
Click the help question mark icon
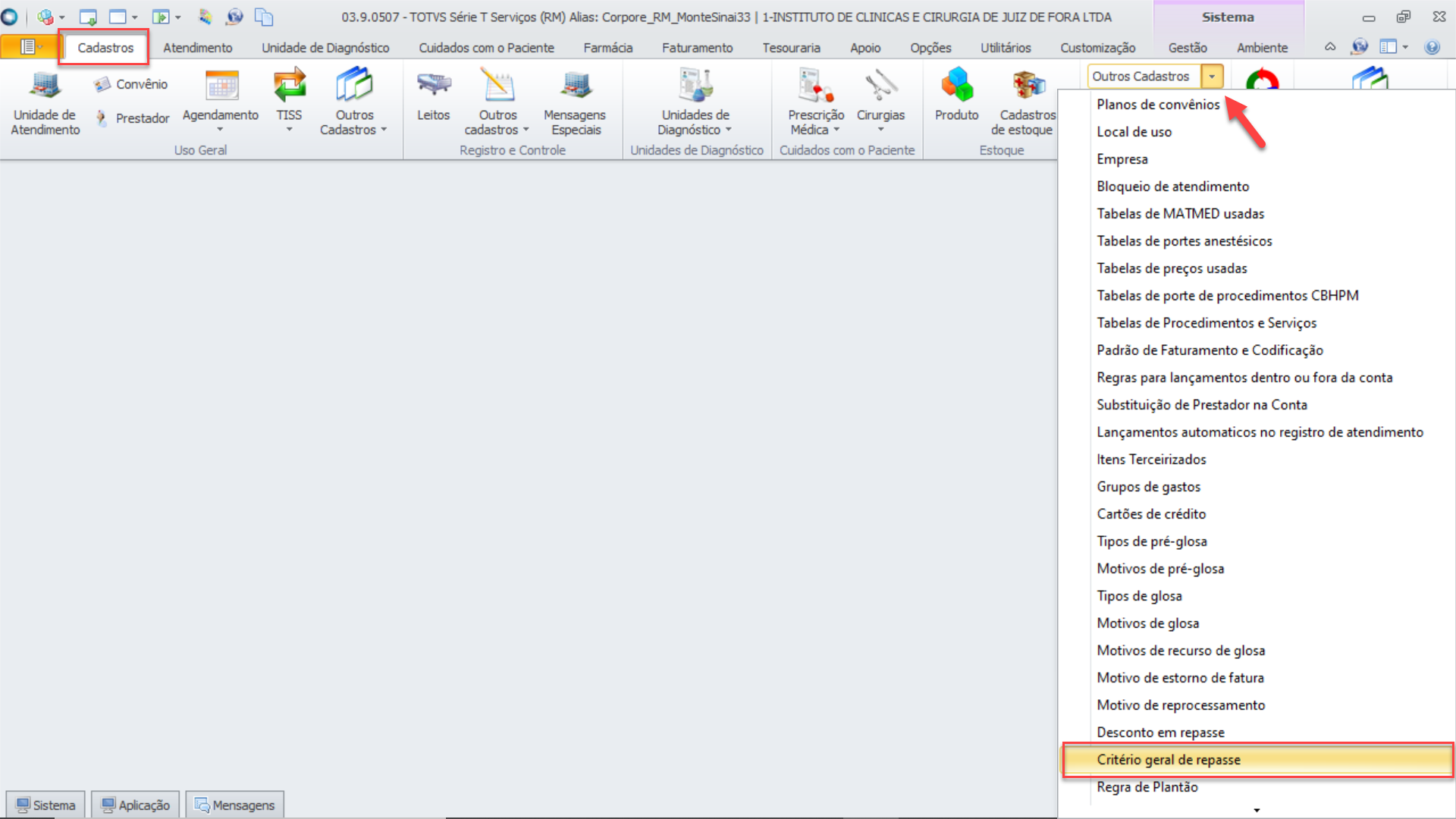point(1432,47)
